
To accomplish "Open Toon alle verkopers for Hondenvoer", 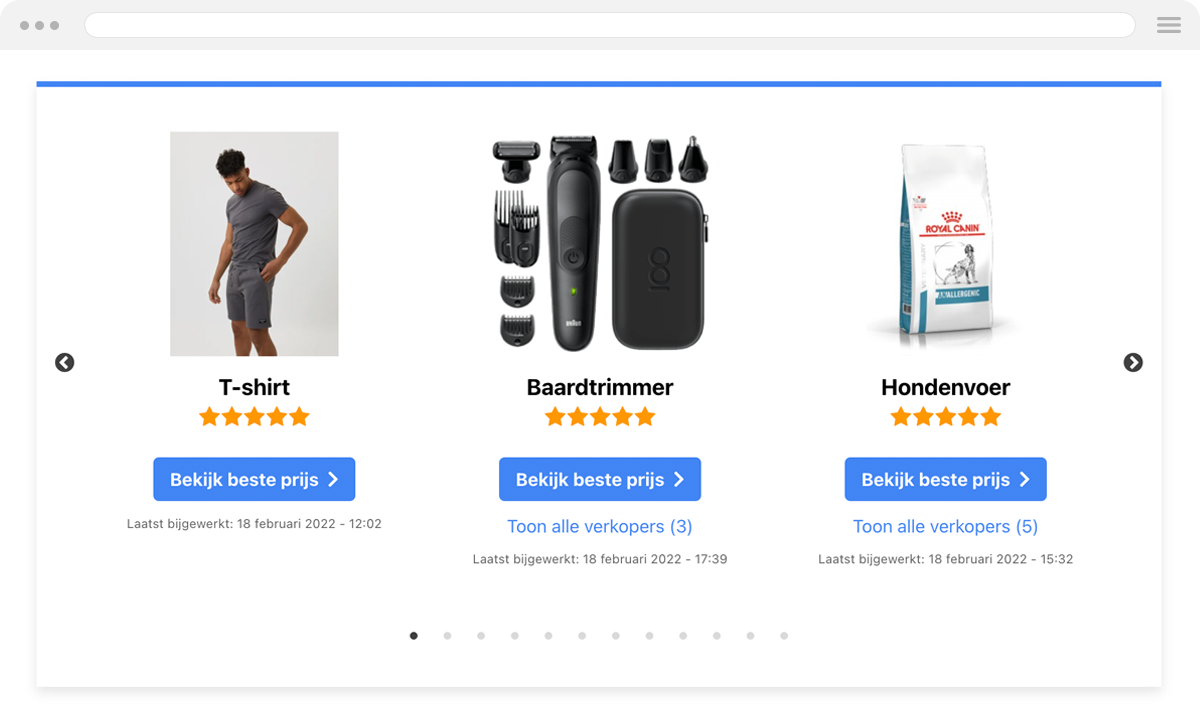I will (x=945, y=526).
